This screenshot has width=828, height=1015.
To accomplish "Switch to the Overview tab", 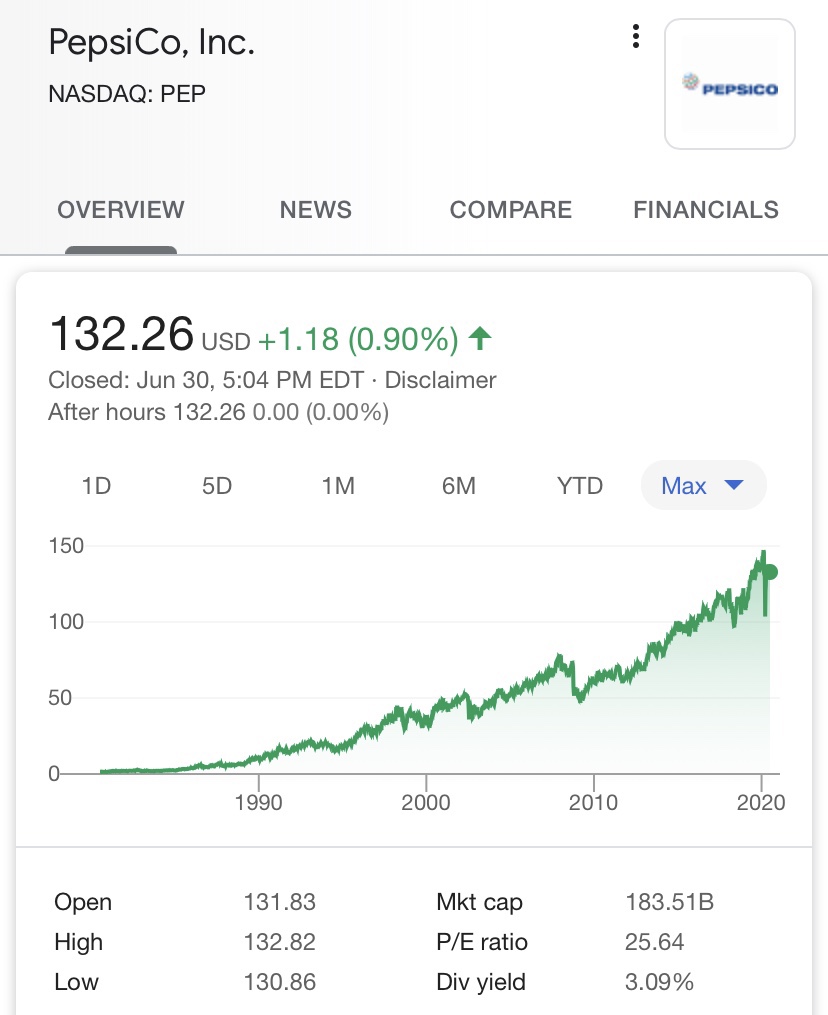I will (121, 210).
